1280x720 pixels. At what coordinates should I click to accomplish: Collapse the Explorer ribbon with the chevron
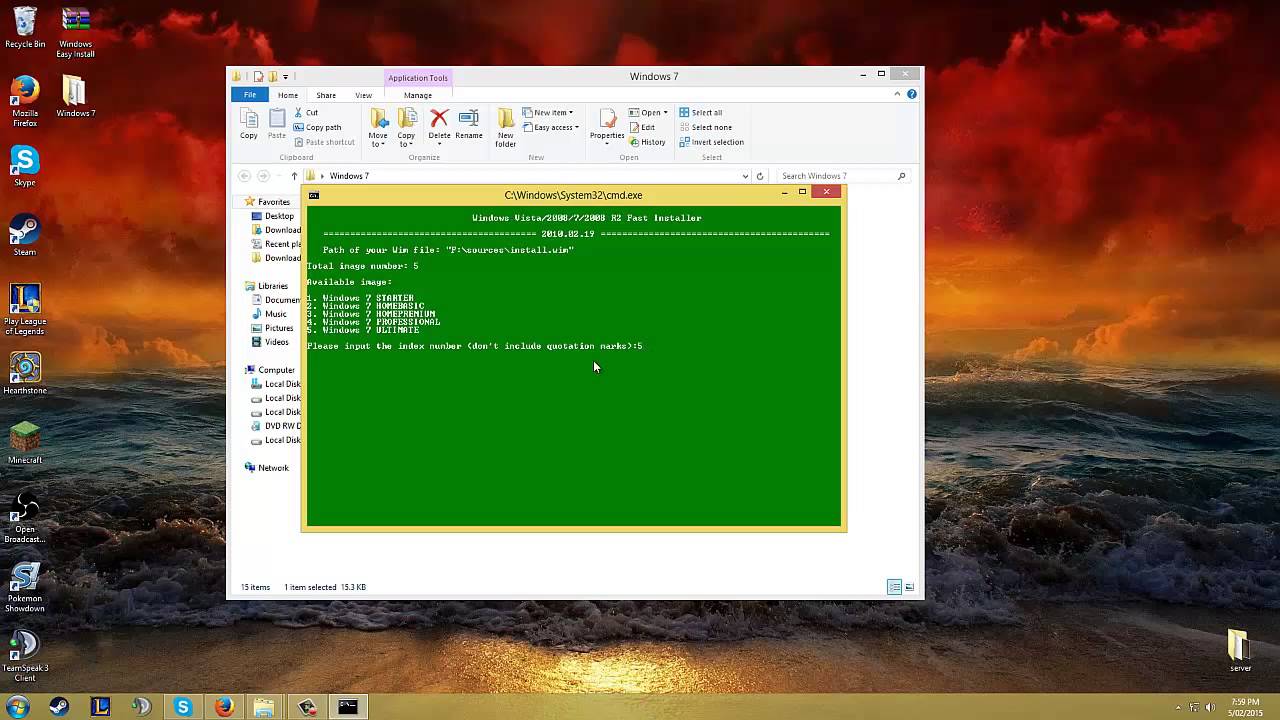click(x=897, y=95)
